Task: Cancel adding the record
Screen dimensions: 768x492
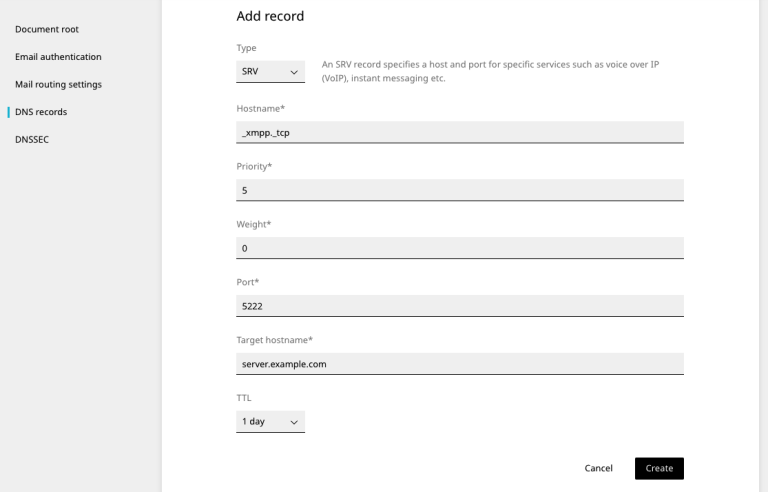Action: (x=599, y=468)
